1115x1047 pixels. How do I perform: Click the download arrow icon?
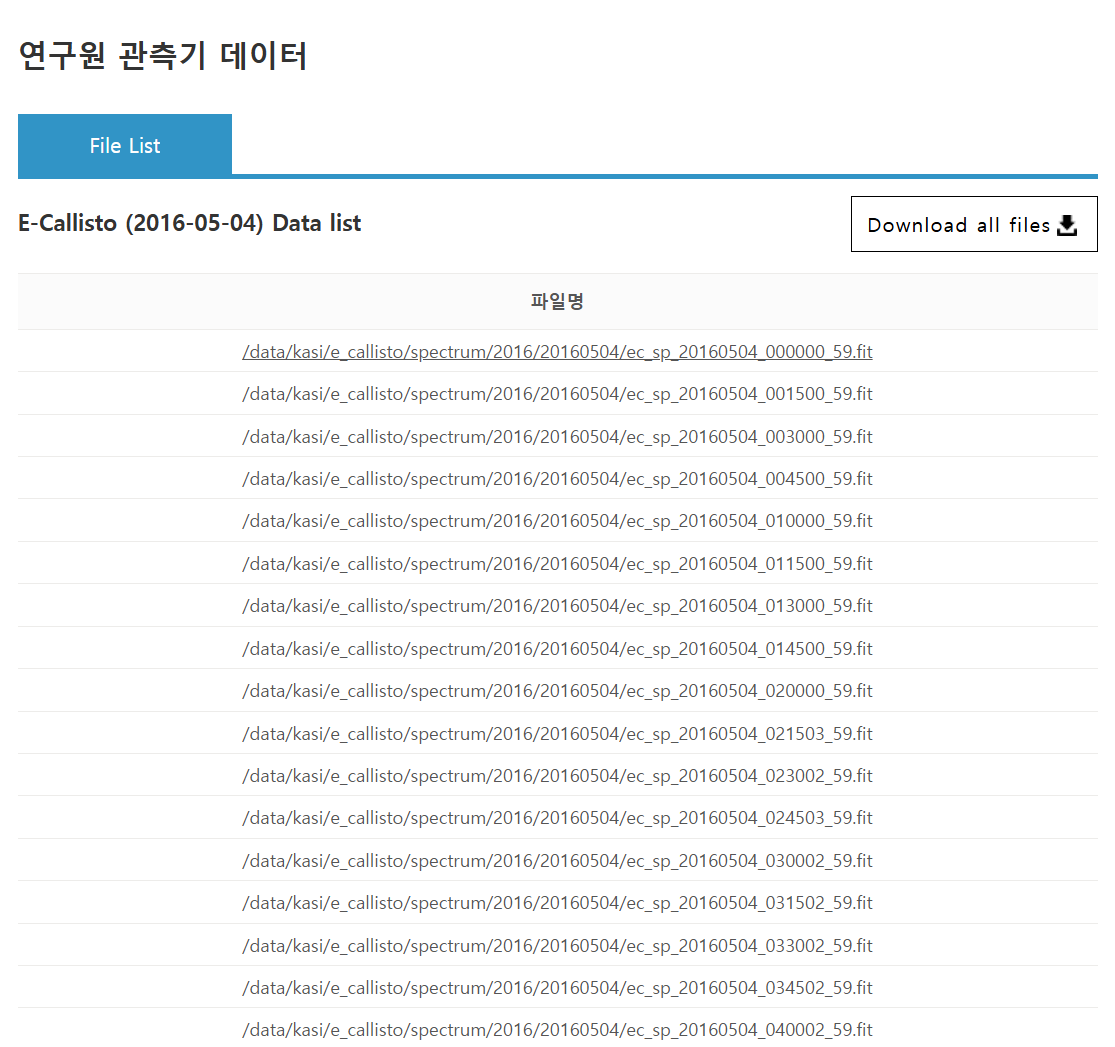[1067, 225]
